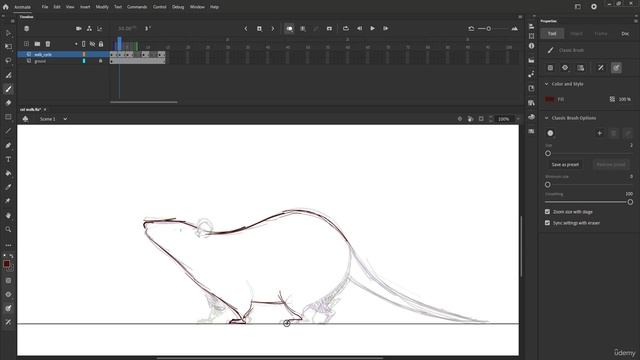This screenshot has width=640, height=360.
Task: Select the Eraser tool
Action: [8, 103]
